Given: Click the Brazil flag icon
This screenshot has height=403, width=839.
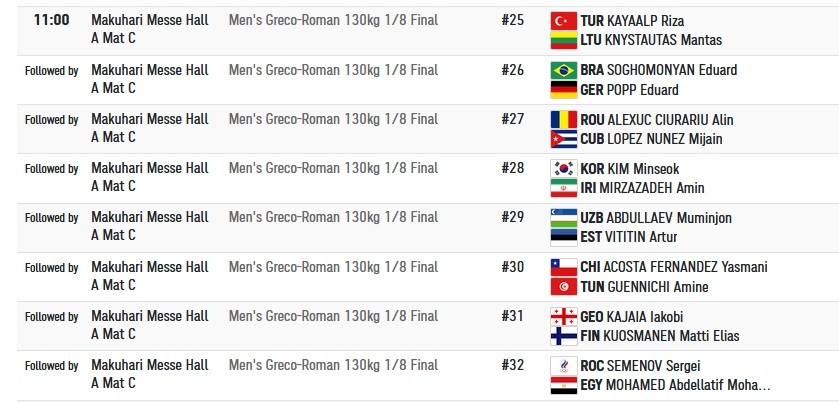Looking at the screenshot, I should click(x=564, y=70).
